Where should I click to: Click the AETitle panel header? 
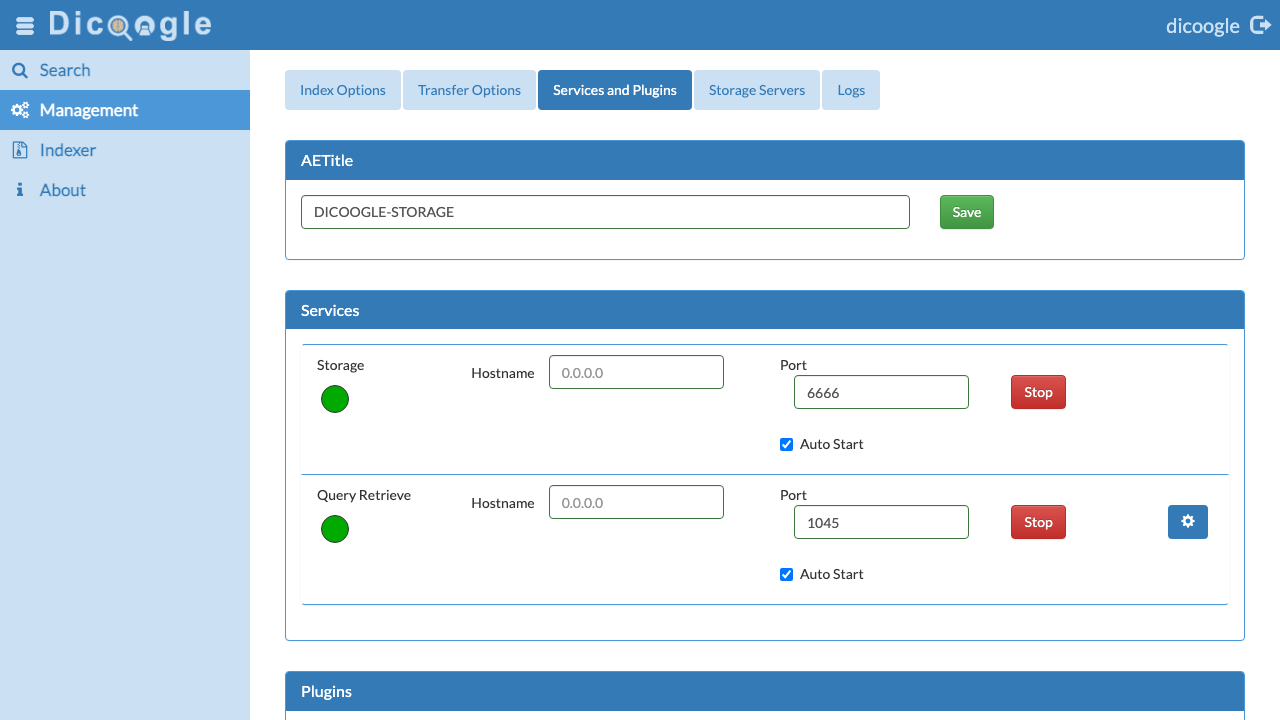[x=765, y=160]
